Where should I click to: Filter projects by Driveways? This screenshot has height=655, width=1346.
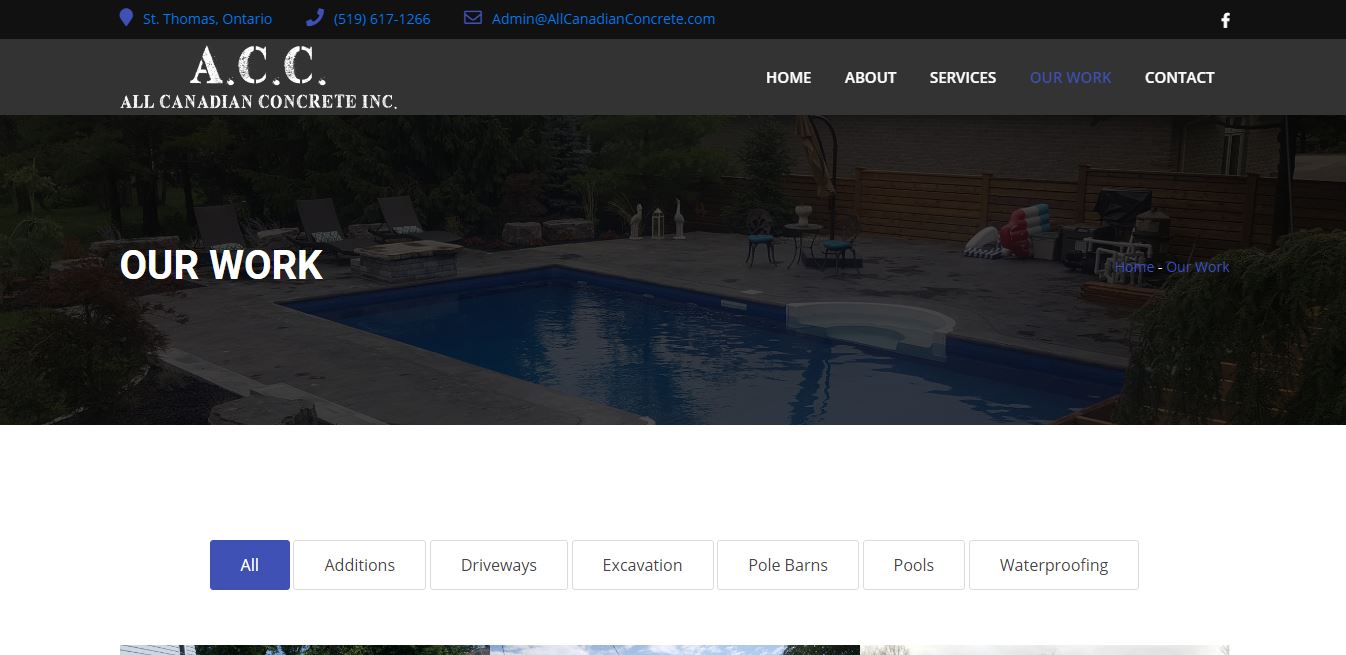tap(499, 565)
